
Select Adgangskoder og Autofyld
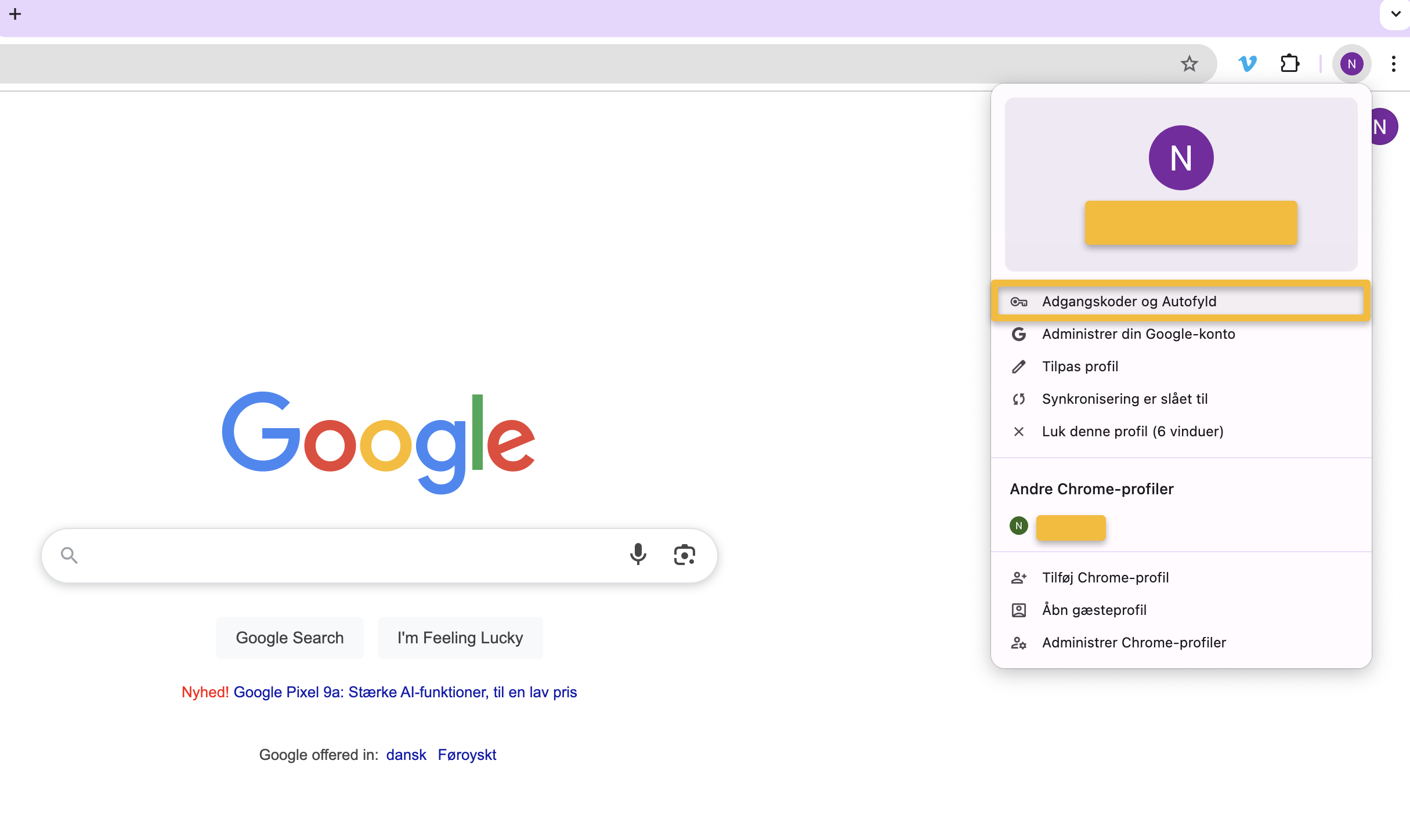(1129, 301)
